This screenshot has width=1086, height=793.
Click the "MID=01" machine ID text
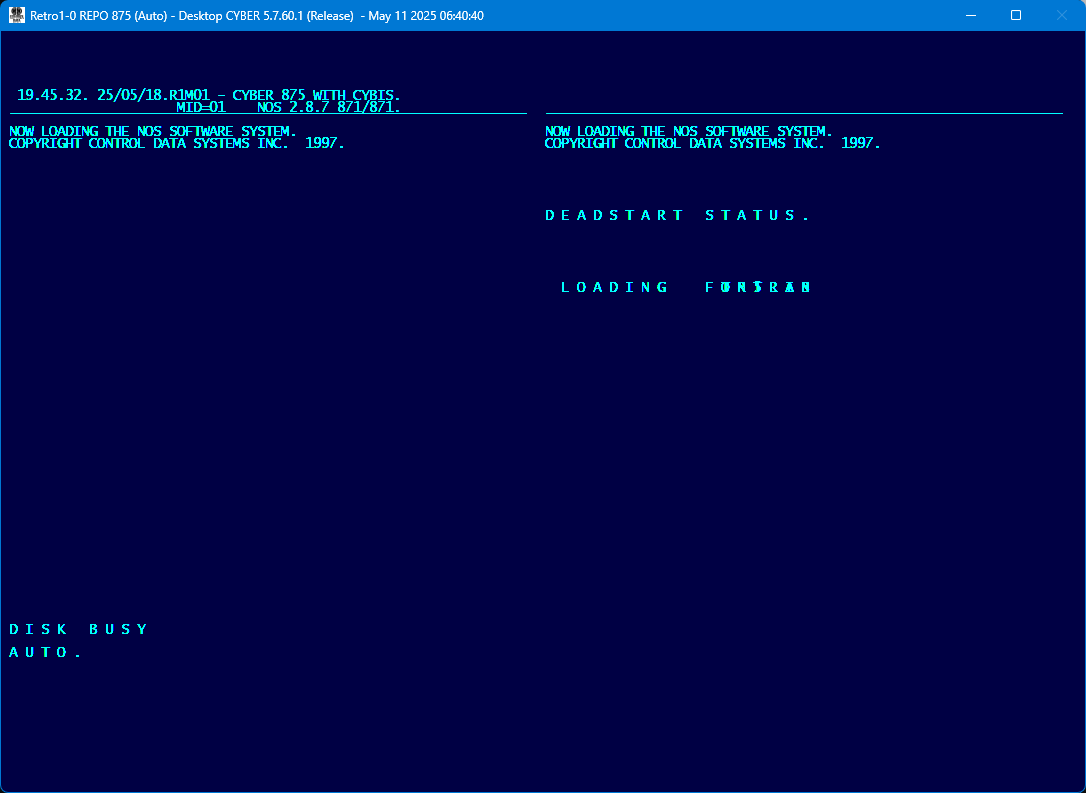(201, 106)
